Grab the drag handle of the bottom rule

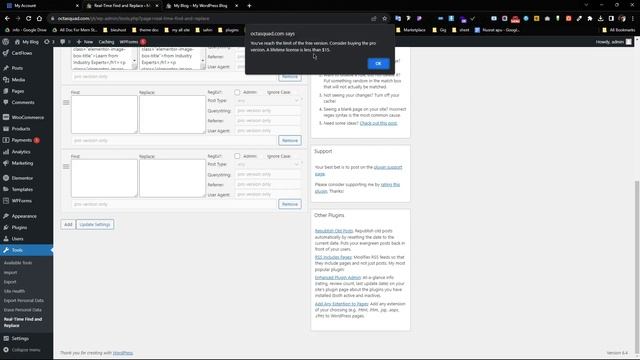coord(66,167)
